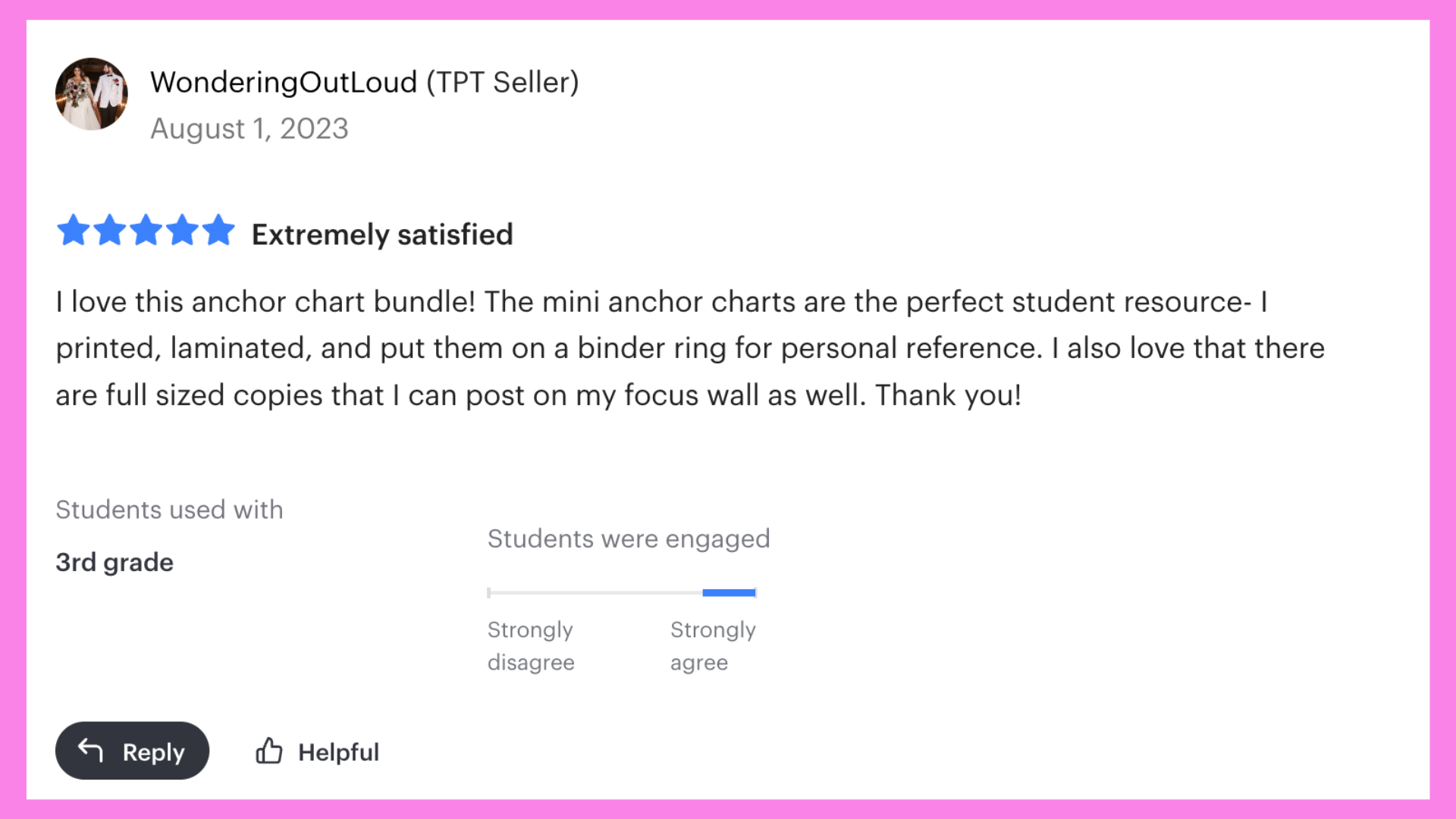Click the "Students were engaged" label

629,538
